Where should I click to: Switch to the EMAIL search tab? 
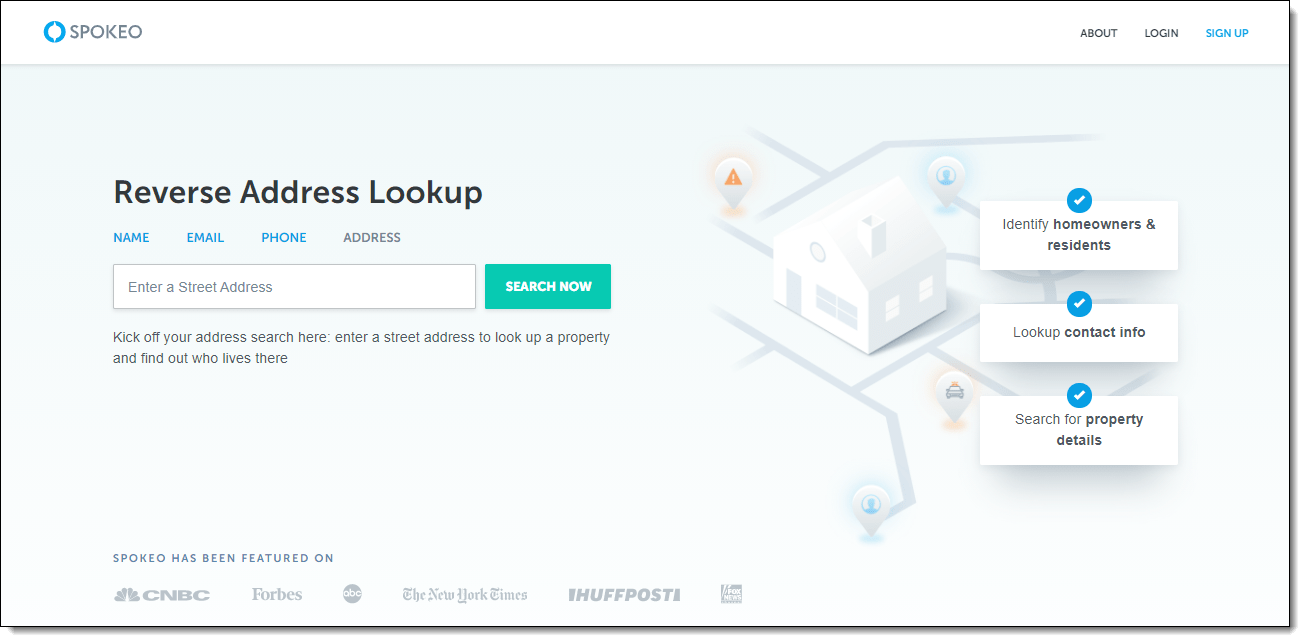205,238
